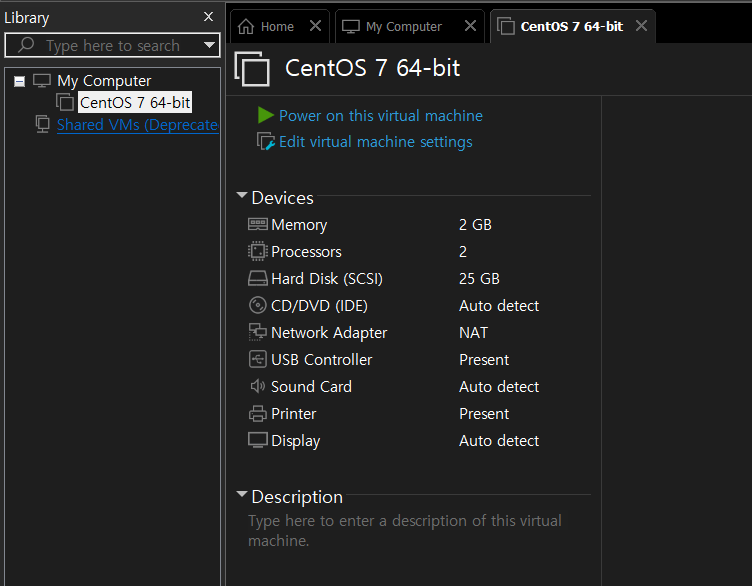Click the Display monitor icon
The width and height of the screenshot is (752, 586).
point(258,440)
